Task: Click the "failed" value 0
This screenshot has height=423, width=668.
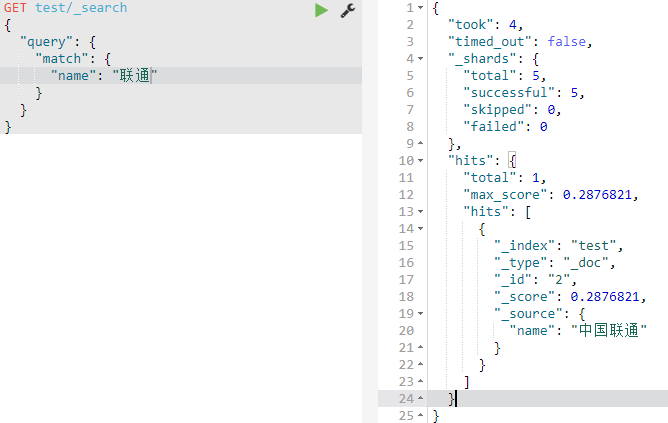Action: (544, 127)
